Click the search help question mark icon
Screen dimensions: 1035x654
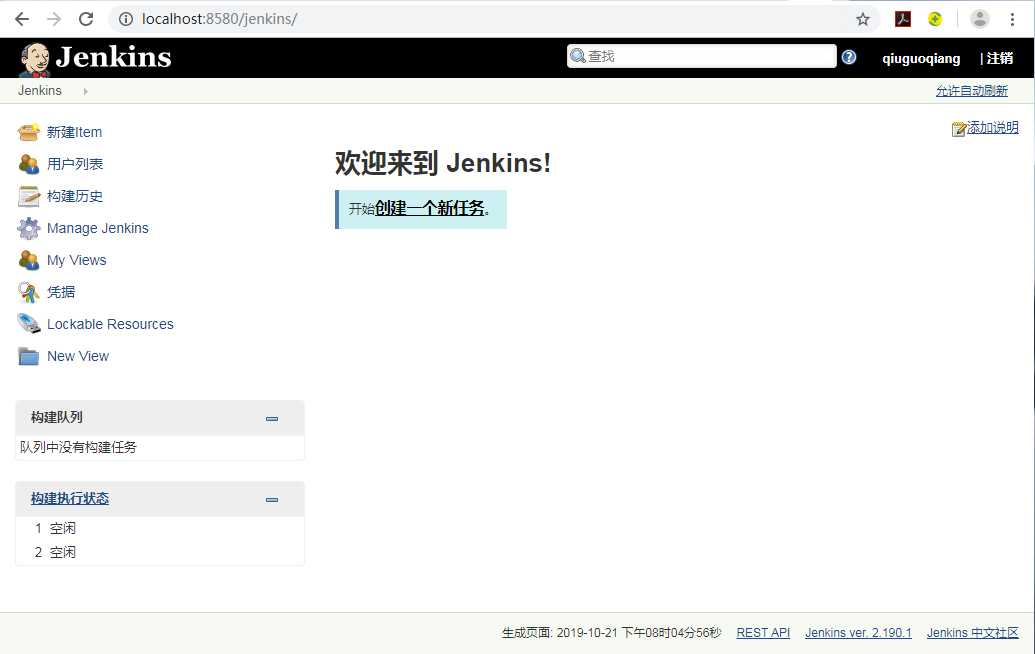(849, 57)
